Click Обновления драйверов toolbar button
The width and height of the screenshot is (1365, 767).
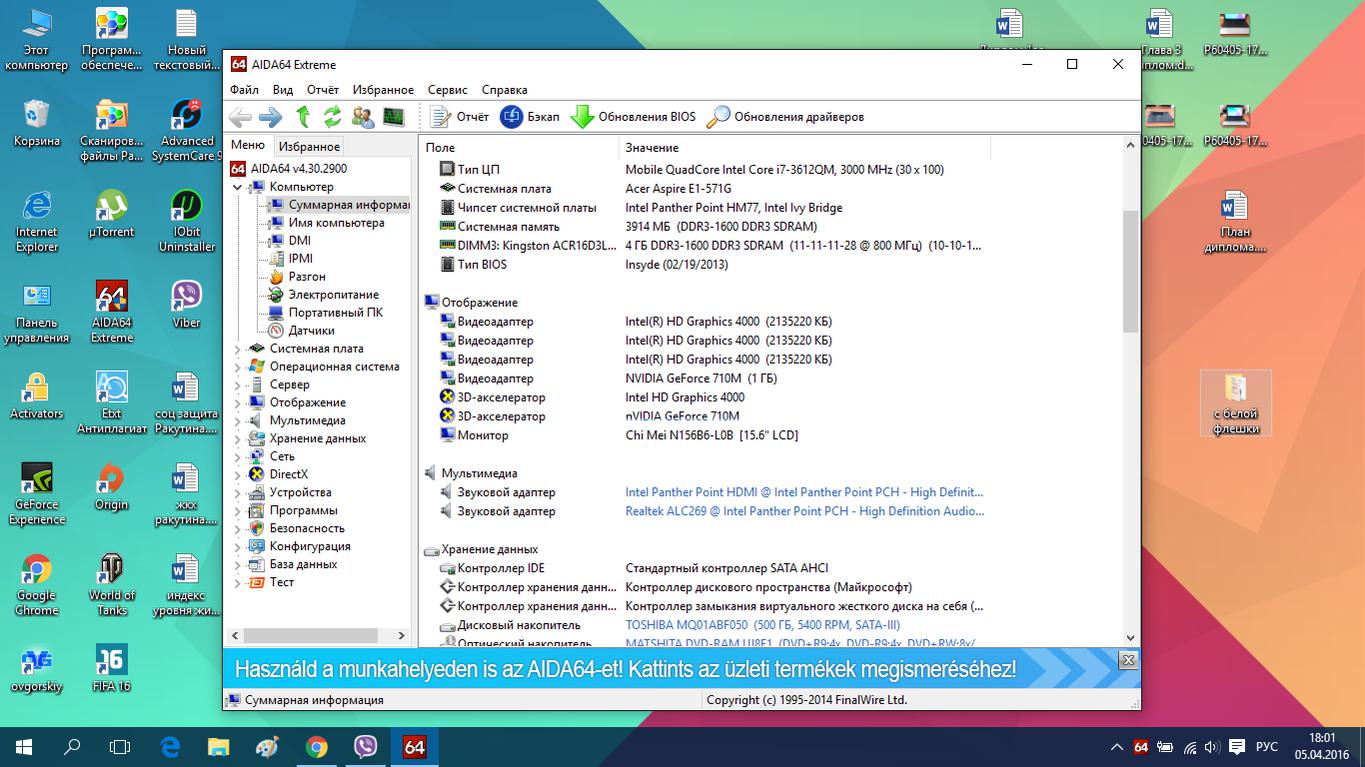coord(785,117)
